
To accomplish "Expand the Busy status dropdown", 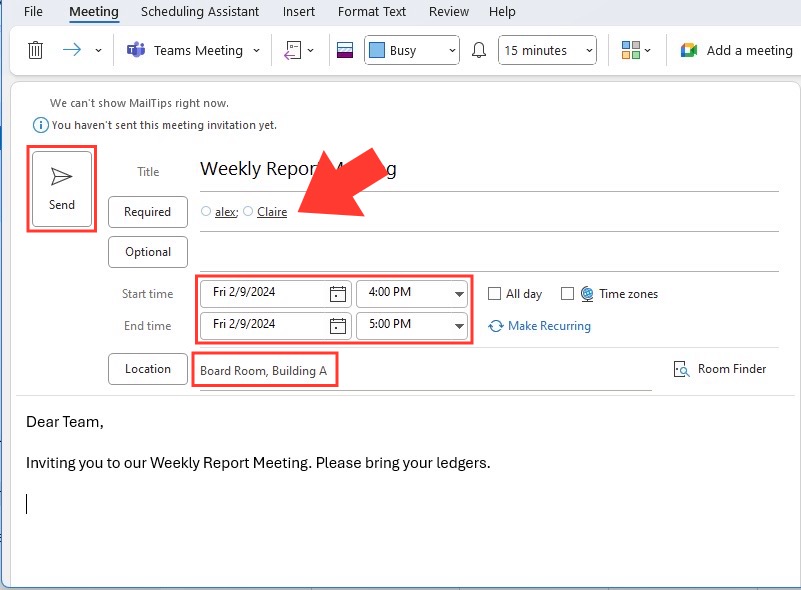I will click(412, 50).
